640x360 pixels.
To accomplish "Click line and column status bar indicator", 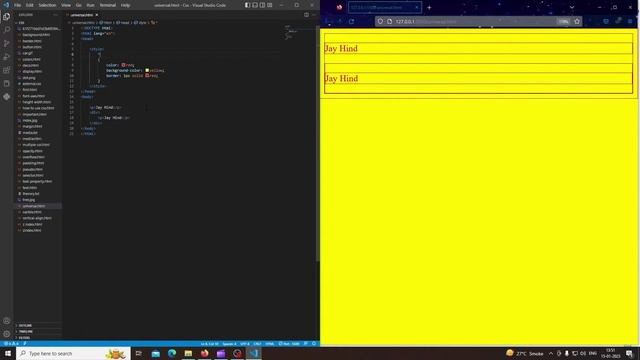I will pyautogui.click(x=209, y=344).
